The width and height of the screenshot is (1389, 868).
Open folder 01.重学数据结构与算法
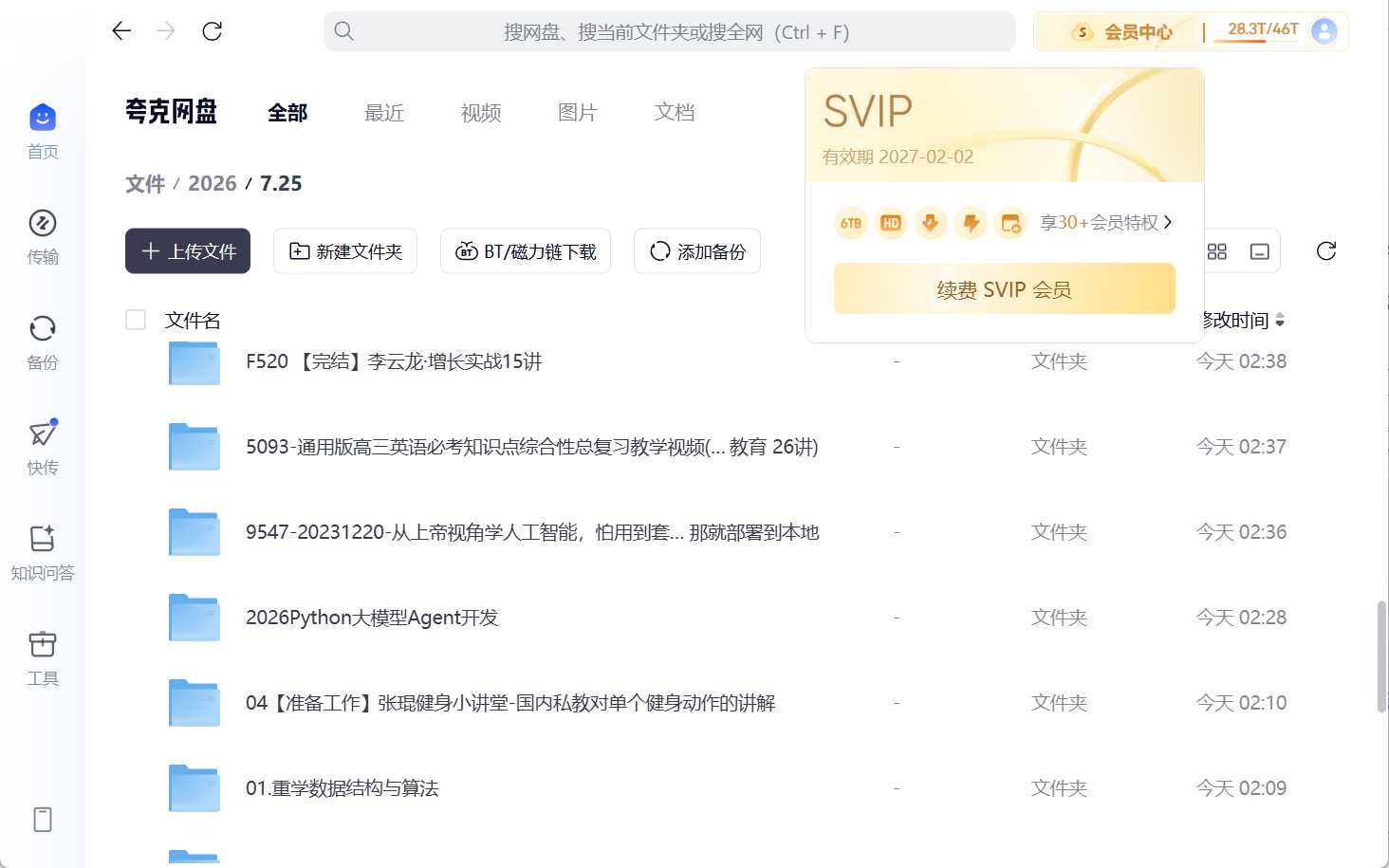click(x=343, y=788)
